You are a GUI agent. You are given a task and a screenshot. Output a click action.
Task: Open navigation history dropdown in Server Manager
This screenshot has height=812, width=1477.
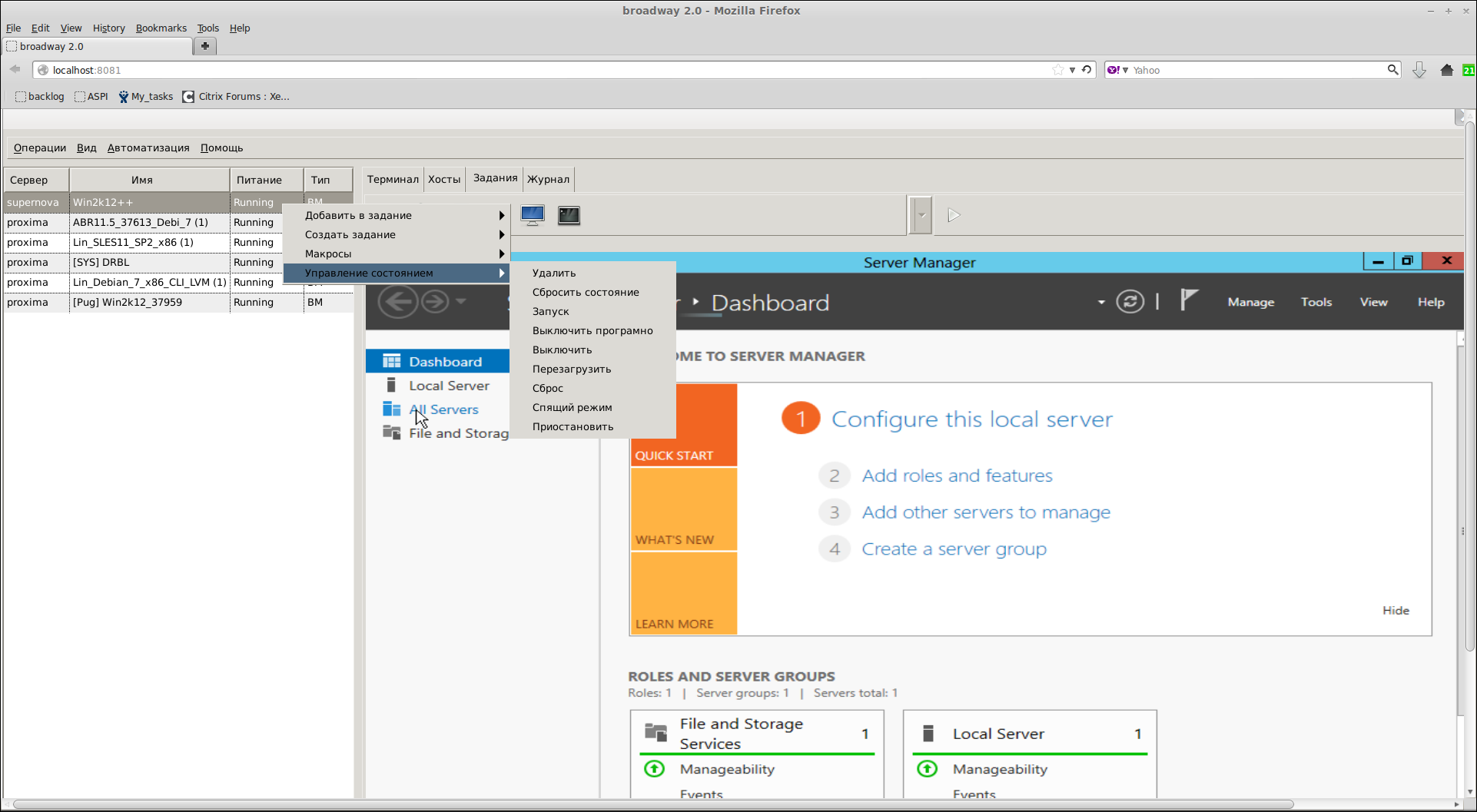(x=461, y=301)
